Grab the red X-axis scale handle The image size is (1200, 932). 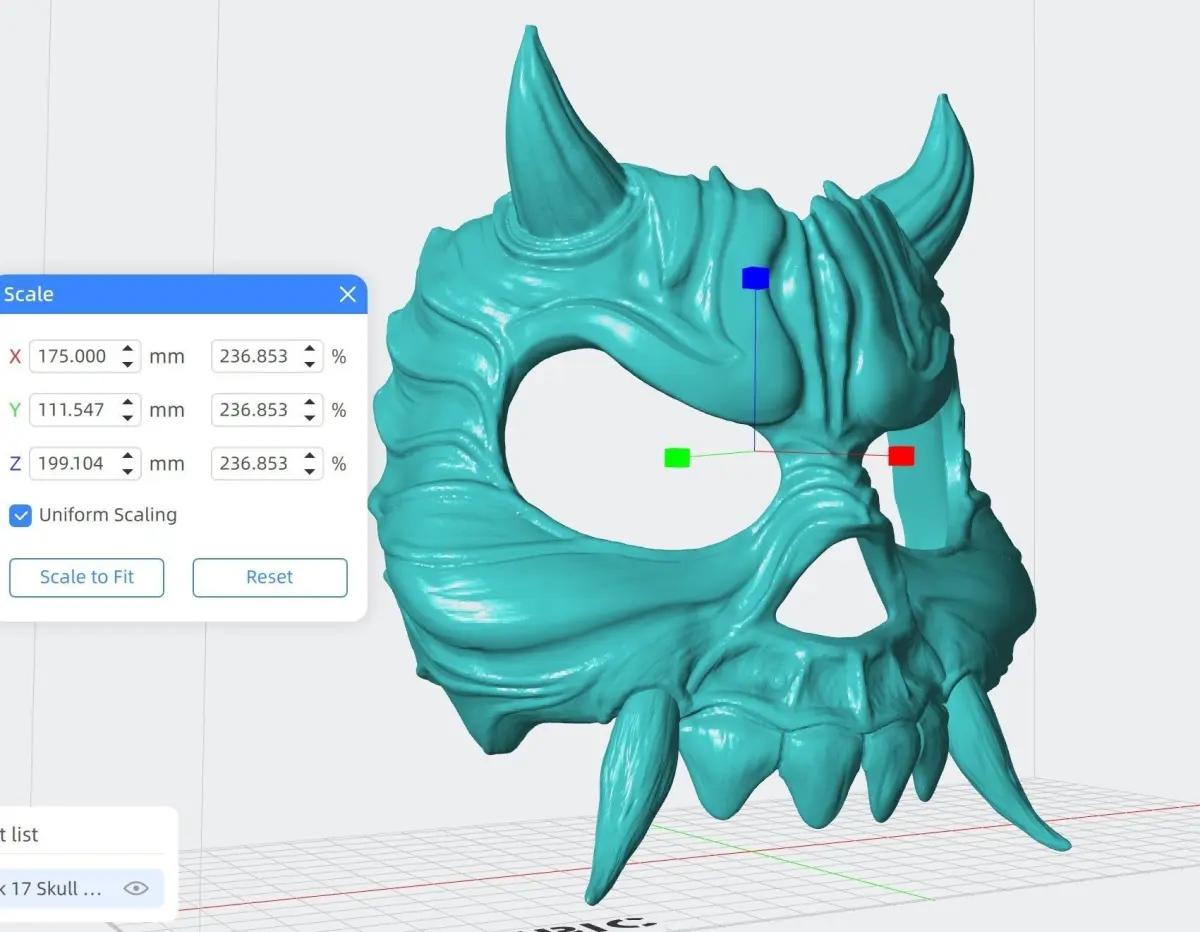(901, 456)
